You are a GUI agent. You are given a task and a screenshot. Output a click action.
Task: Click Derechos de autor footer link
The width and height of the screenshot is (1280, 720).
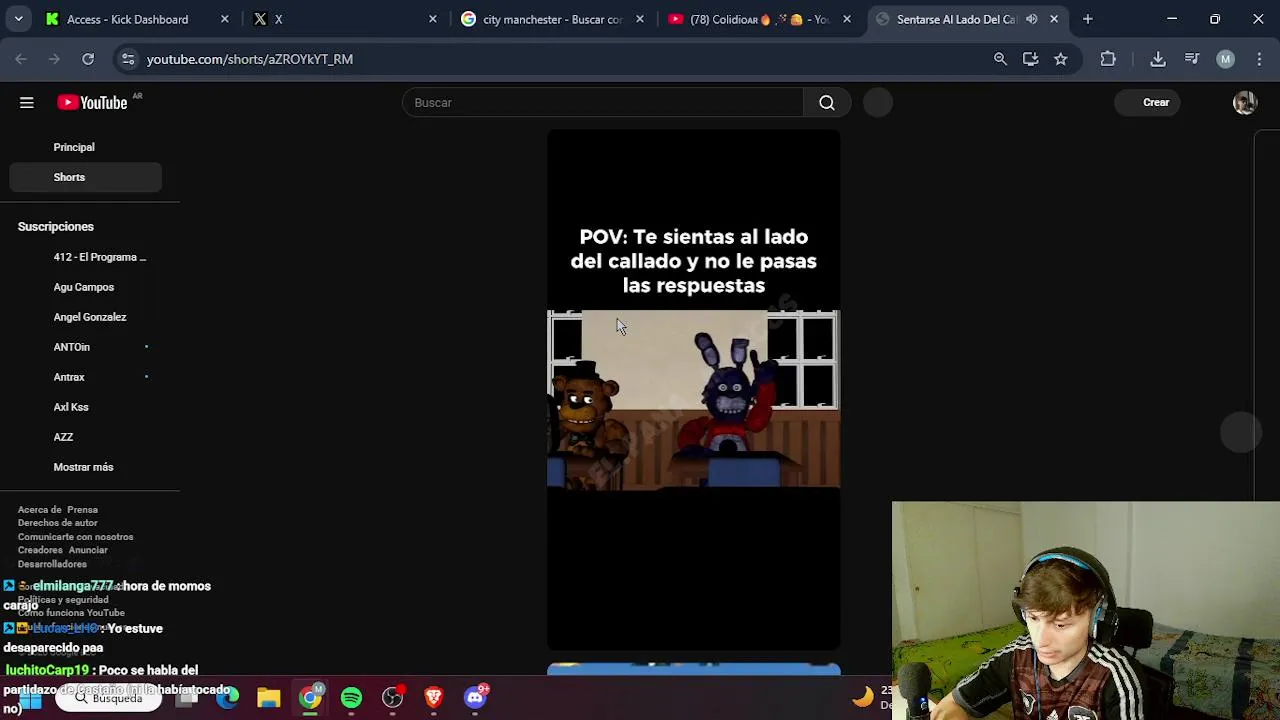point(57,523)
